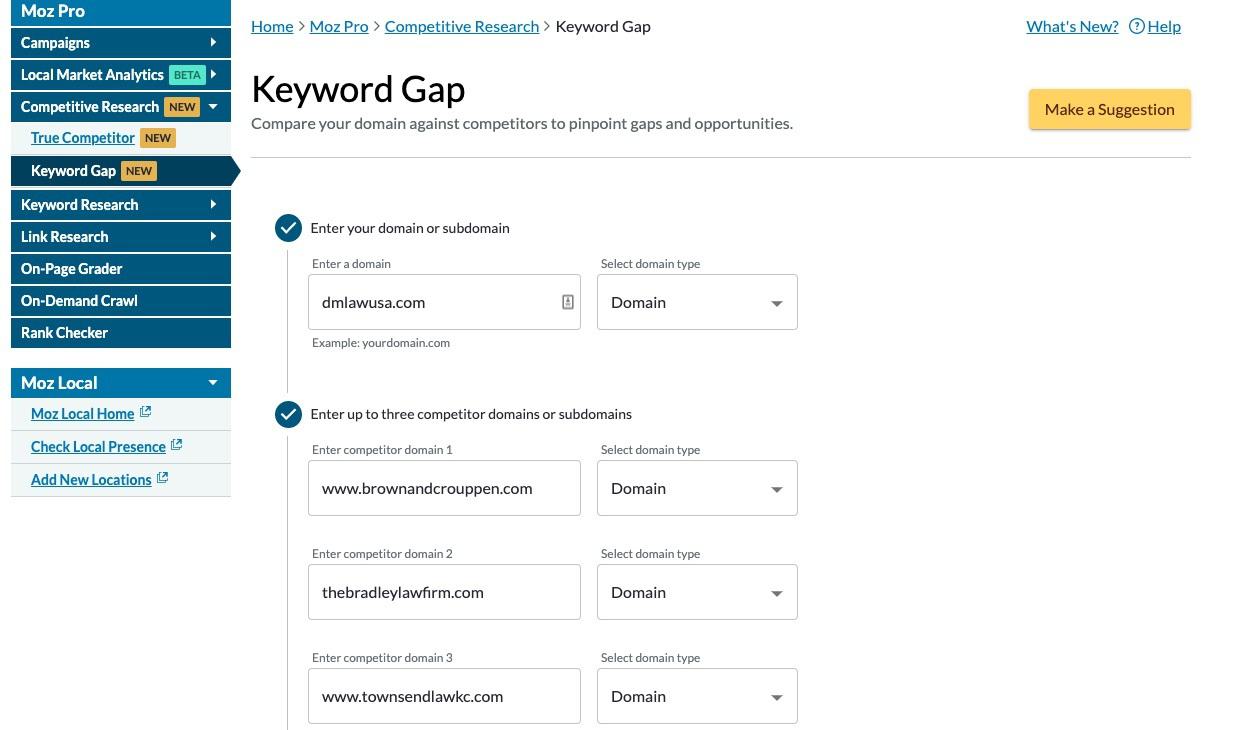
Task: Collapse the Competitive Research sidebar section
Action: tap(213, 106)
